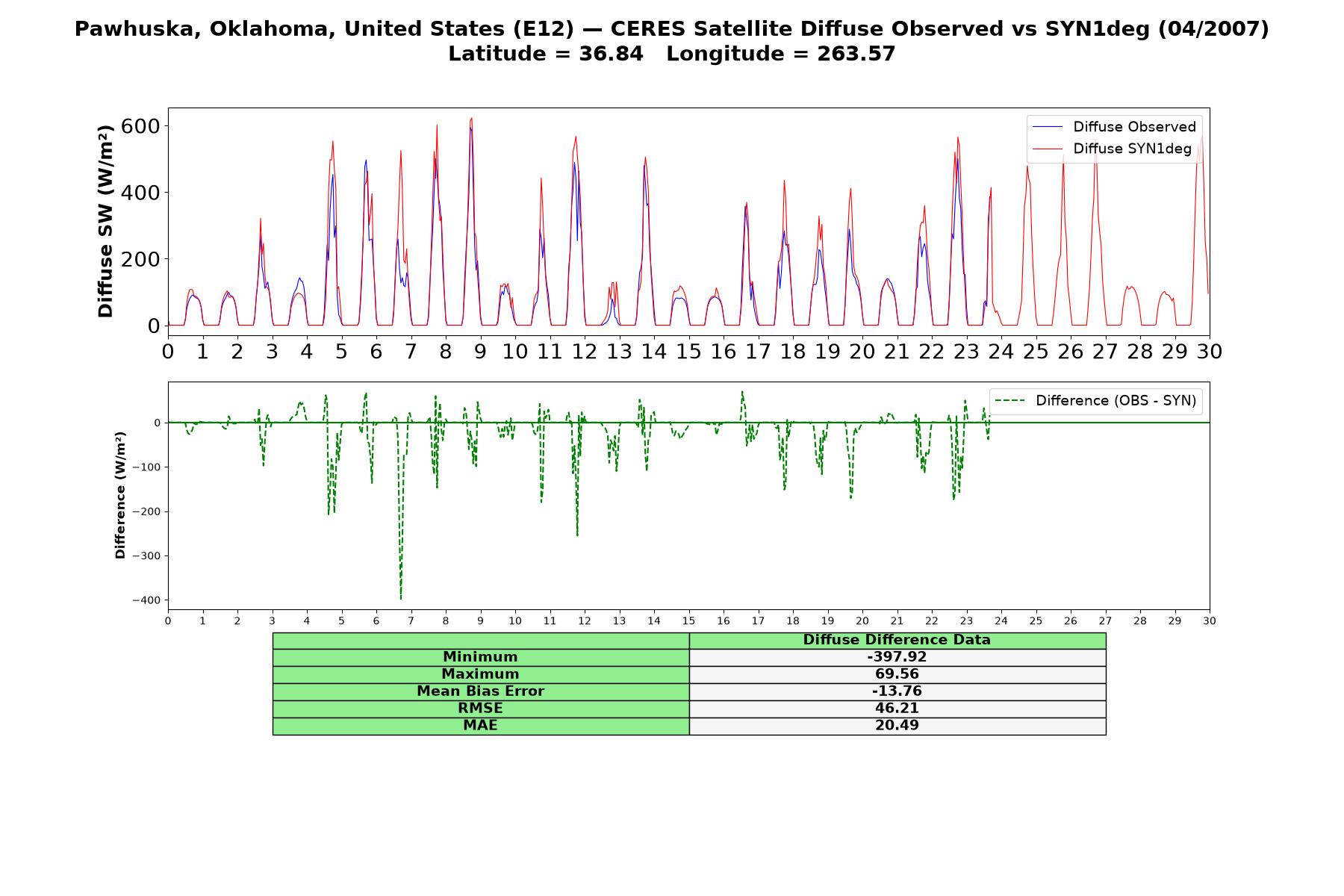This screenshot has height=896, width=1344.
Task: Click the green dashed legend line sample
Action: [x=1009, y=401]
